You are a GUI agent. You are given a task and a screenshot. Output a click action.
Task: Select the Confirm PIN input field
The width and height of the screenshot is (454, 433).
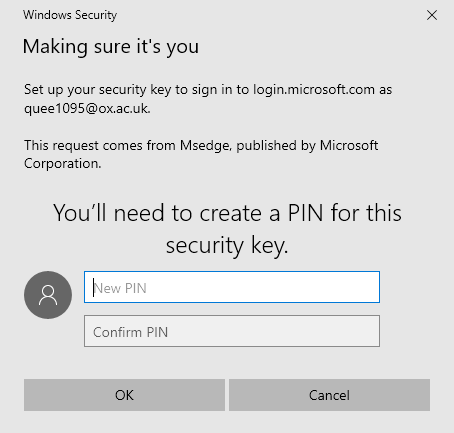232,331
